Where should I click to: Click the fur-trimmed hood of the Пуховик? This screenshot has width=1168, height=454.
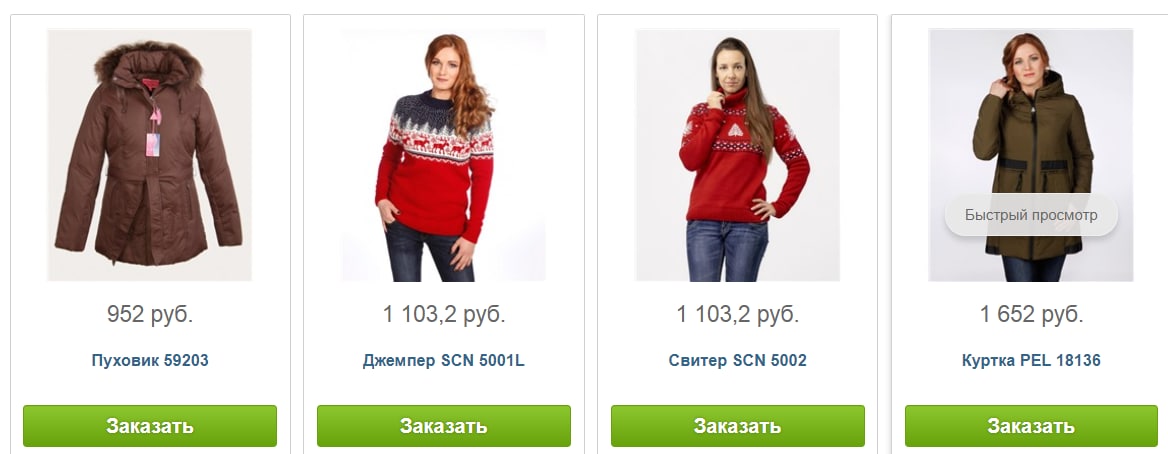click(x=148, y=63)
